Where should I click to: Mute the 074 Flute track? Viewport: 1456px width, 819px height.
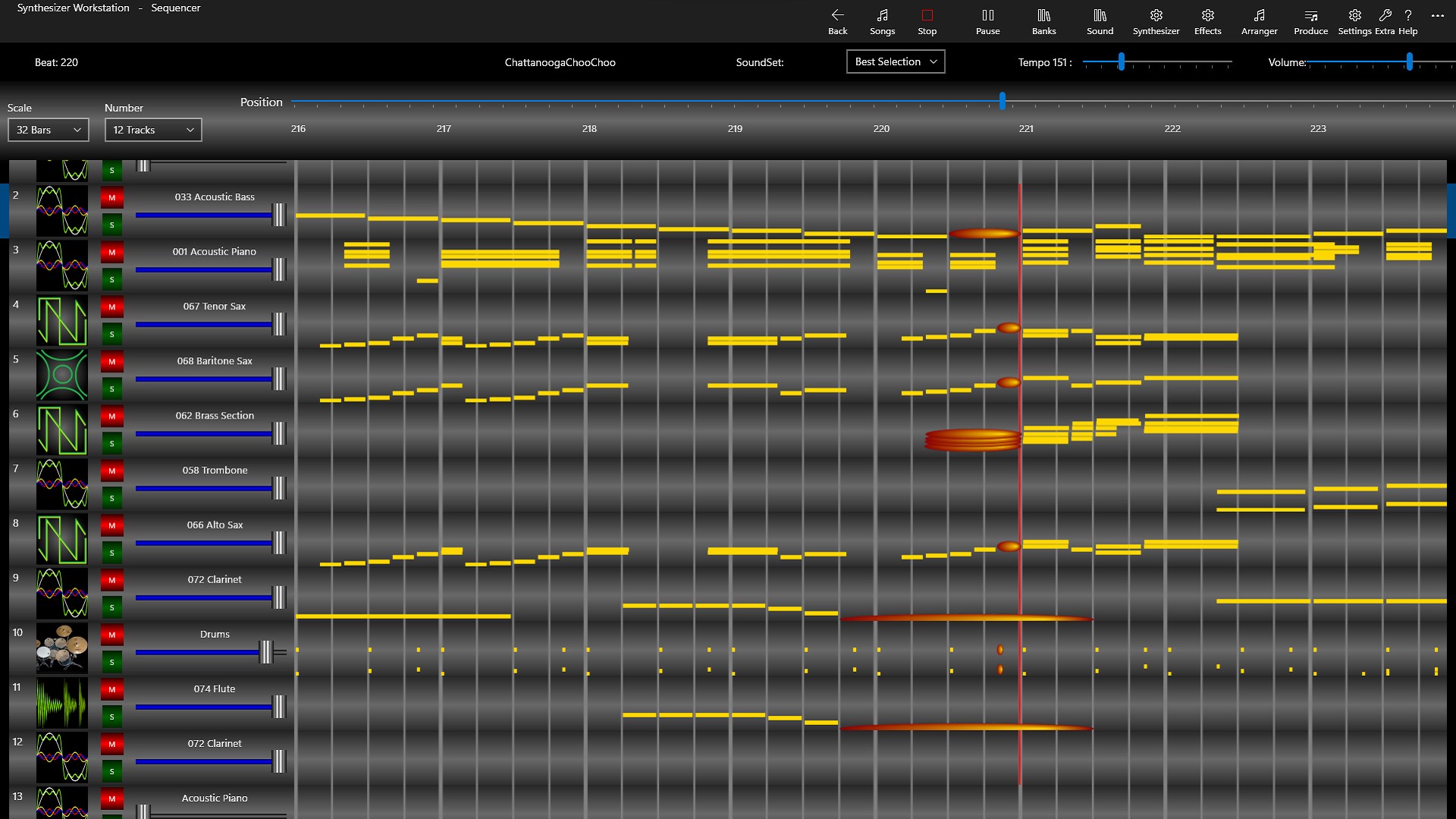[111, 690]
